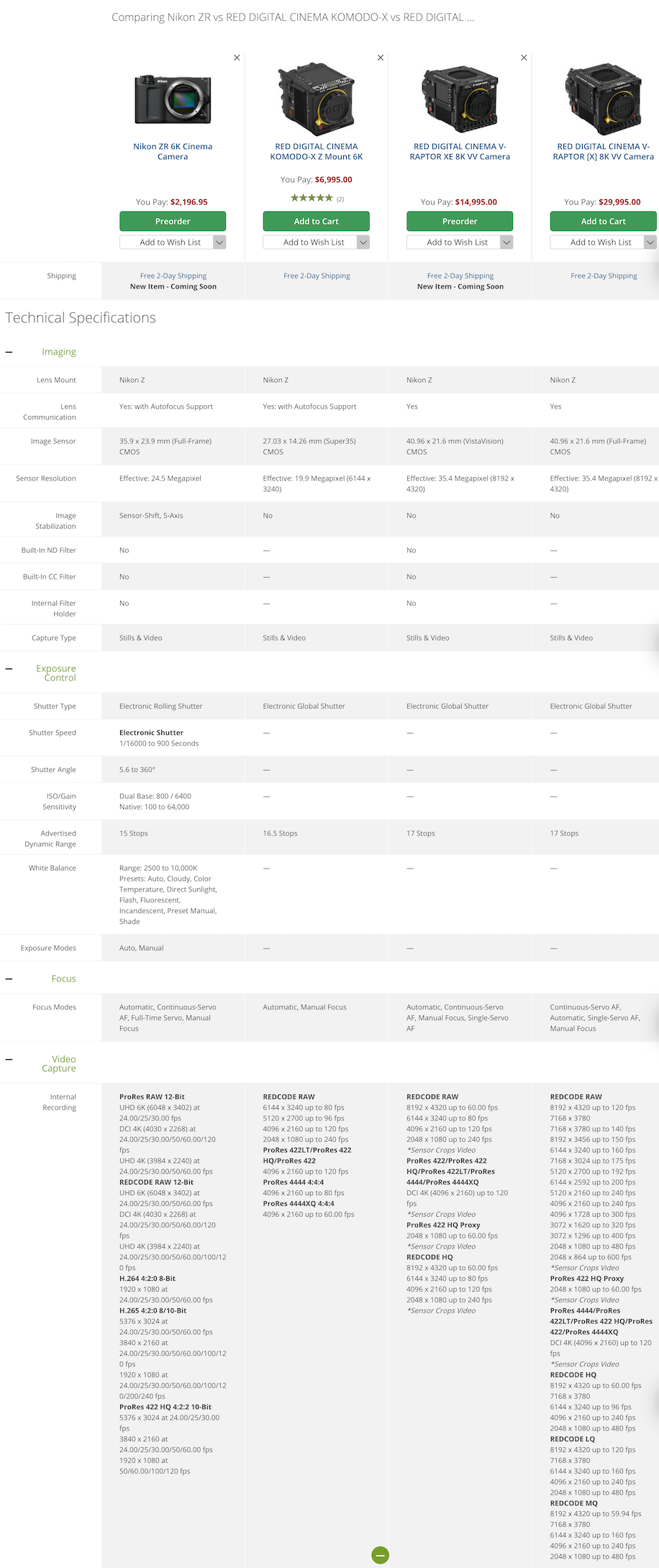Open RED KOMODO-X Z Mount 6K link

tap(317, 151)
